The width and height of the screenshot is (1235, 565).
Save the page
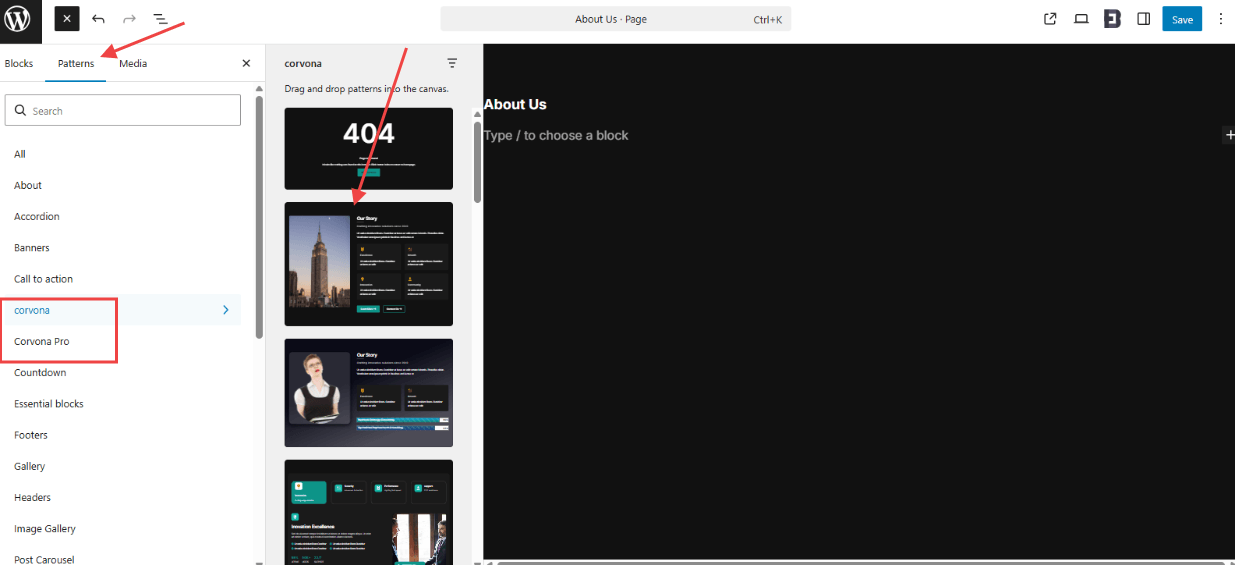pos(1182,19)
